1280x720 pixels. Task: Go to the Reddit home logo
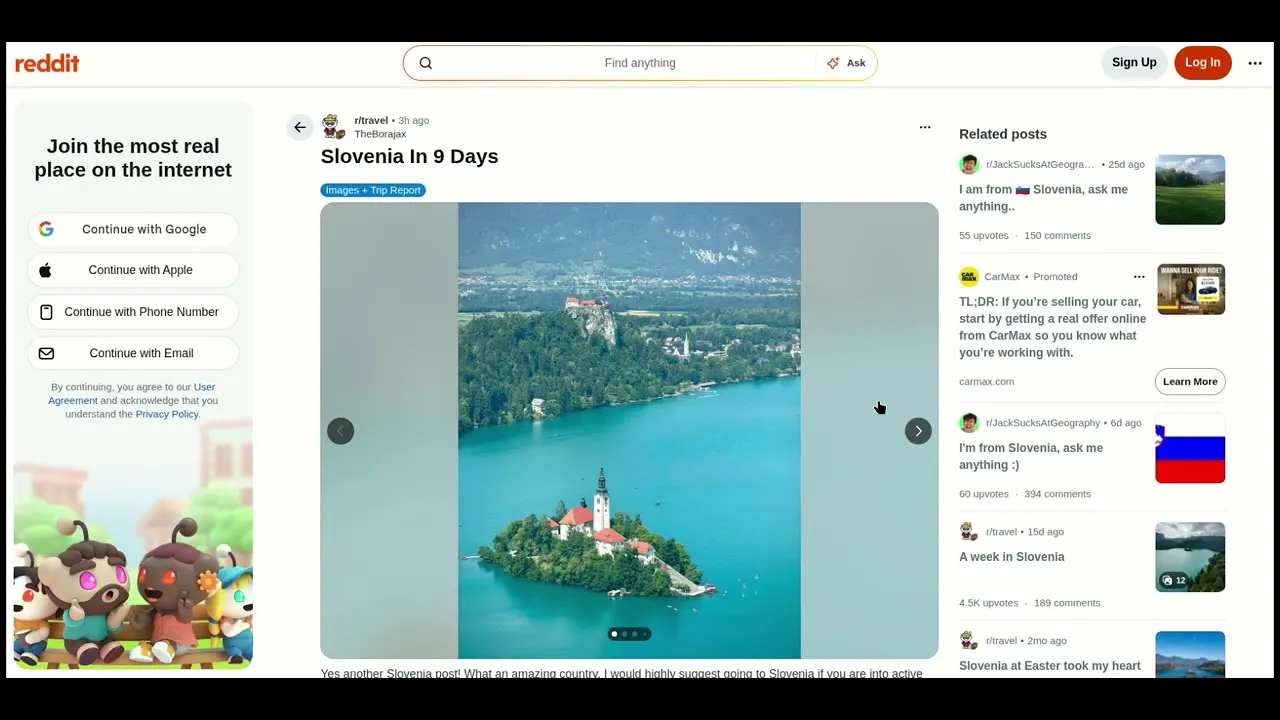click(x=47, y=63)
